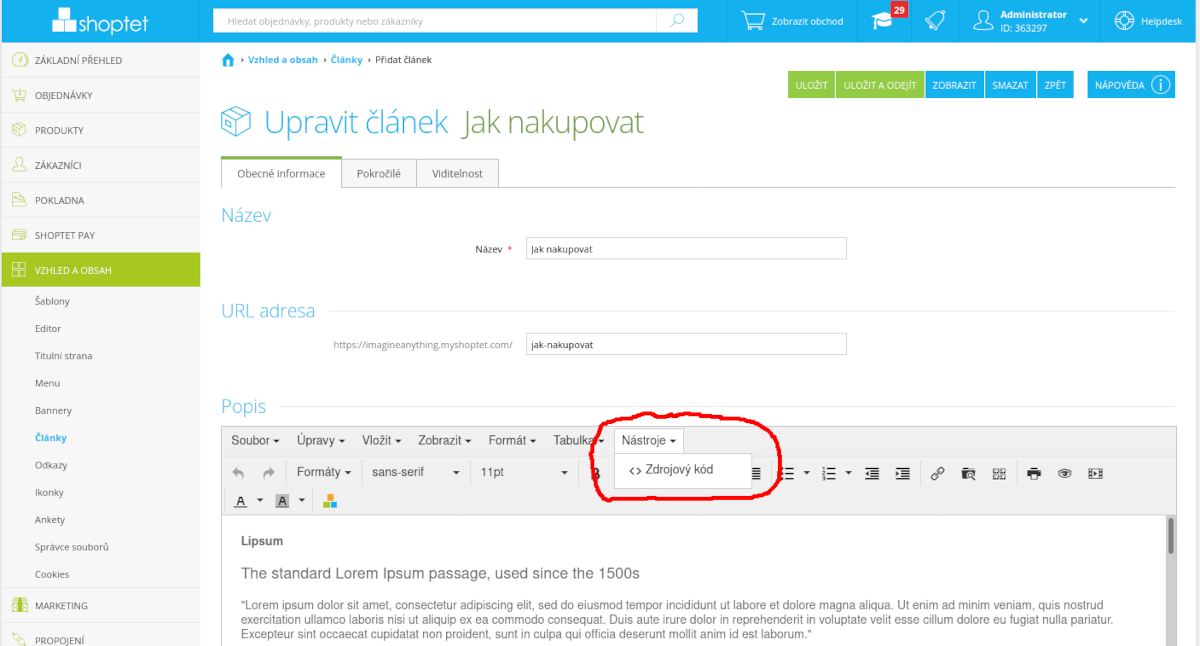1200x646 pixels.
Task: Preview the content with the eye icon
Action: coord(1065,473)
